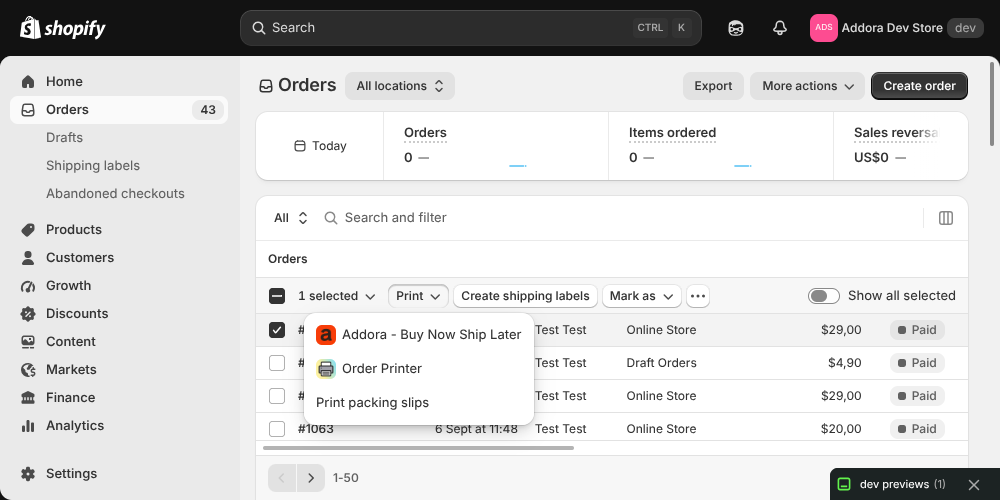Open the edit columns icon
The width and height of the screenshot is (1000, 500).
(946, 218)
